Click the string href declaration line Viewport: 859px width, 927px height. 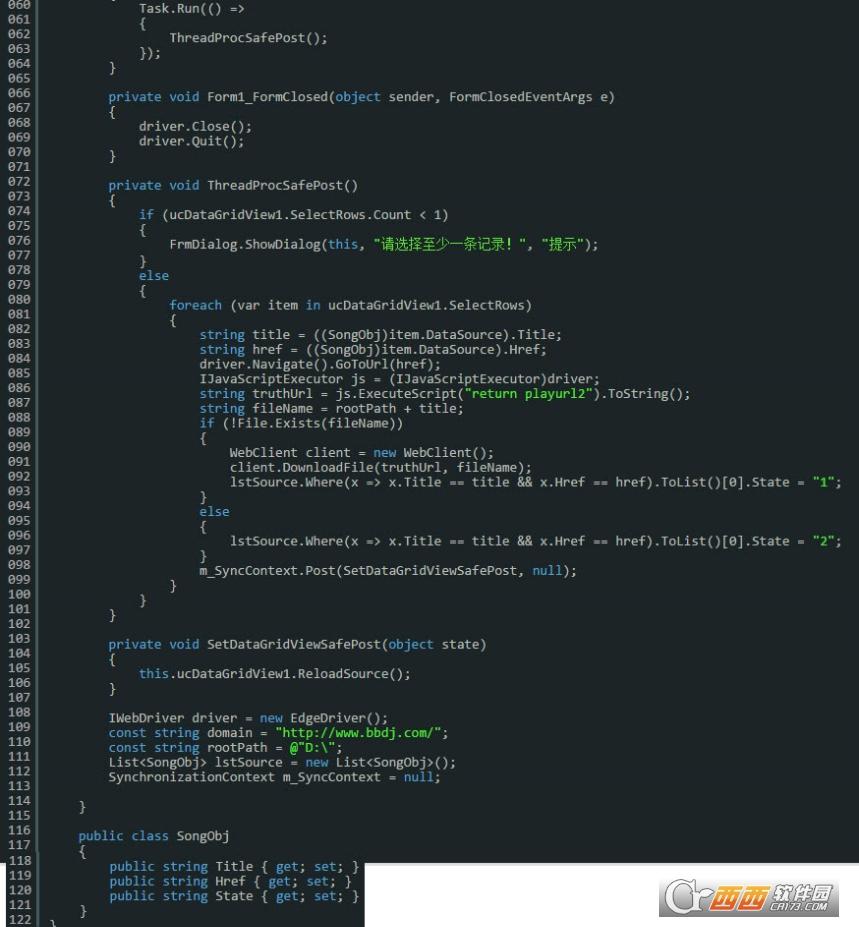pos(372,349)
